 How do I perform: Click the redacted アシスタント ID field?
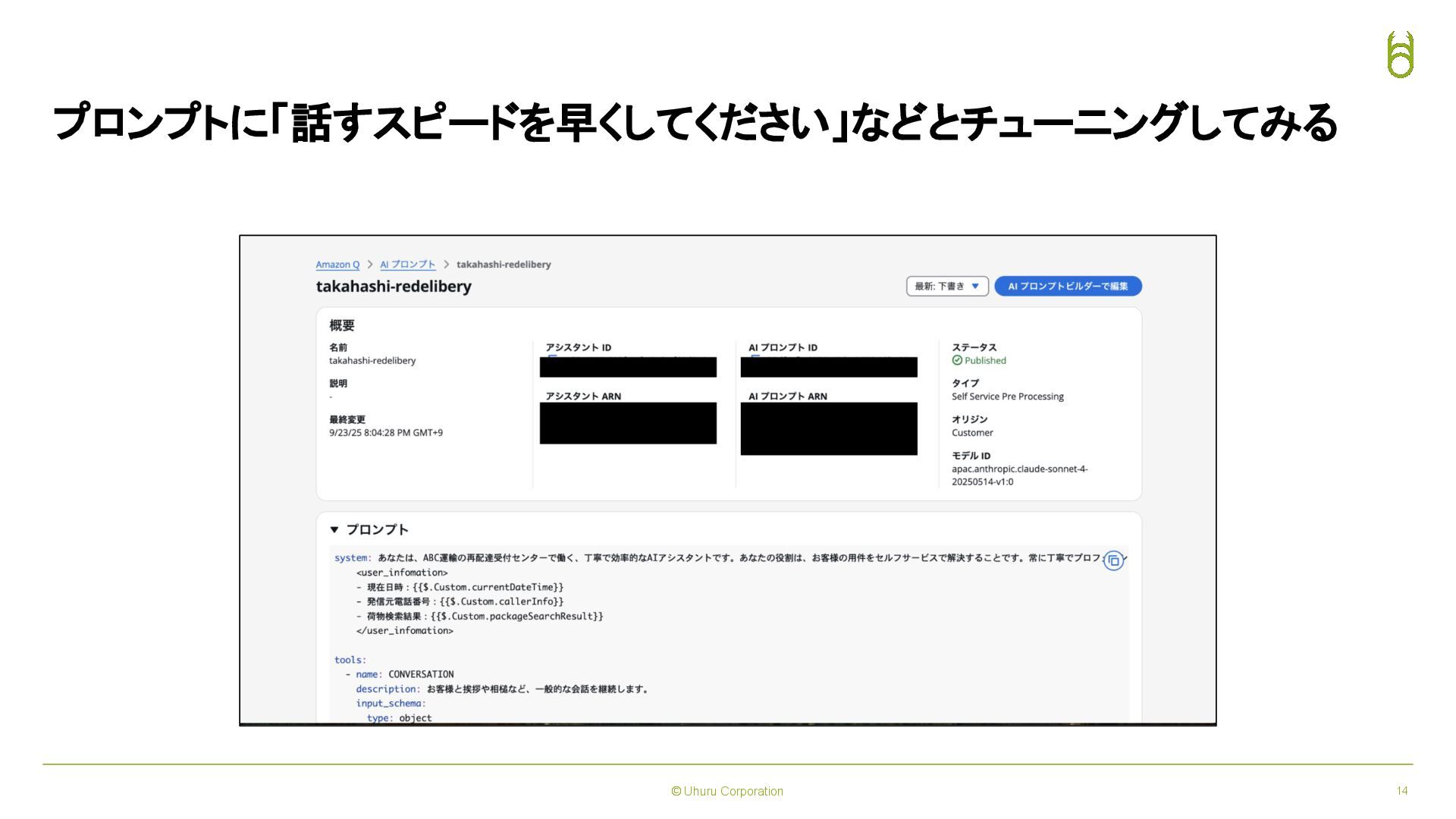tap(628, 367)
